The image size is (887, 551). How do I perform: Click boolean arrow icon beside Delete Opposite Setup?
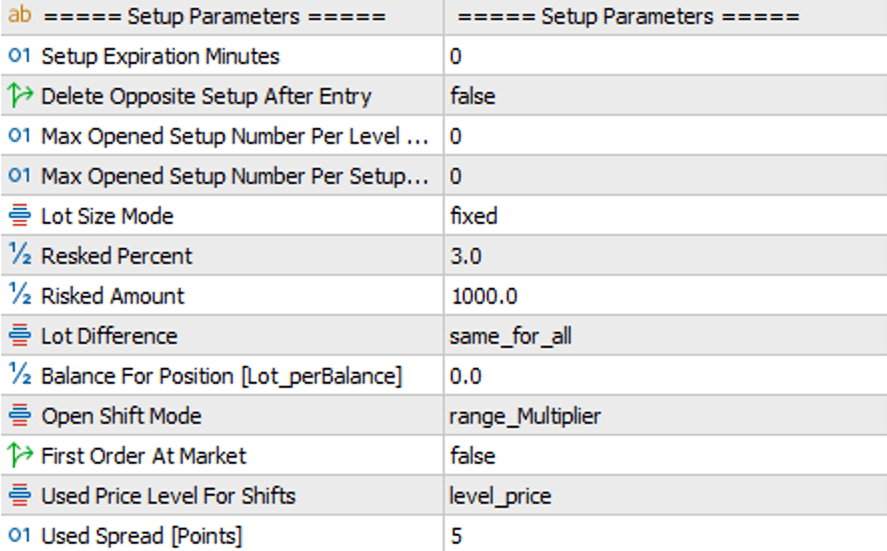(20, 95)
